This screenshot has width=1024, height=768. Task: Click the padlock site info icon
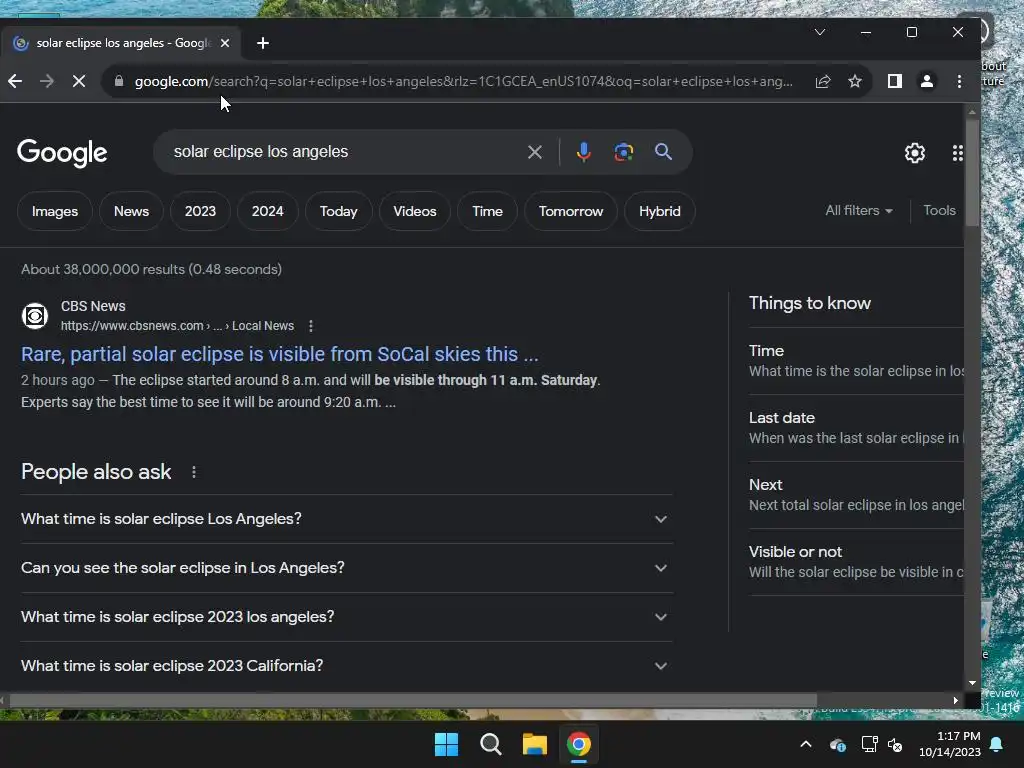[x=119, y=81]
